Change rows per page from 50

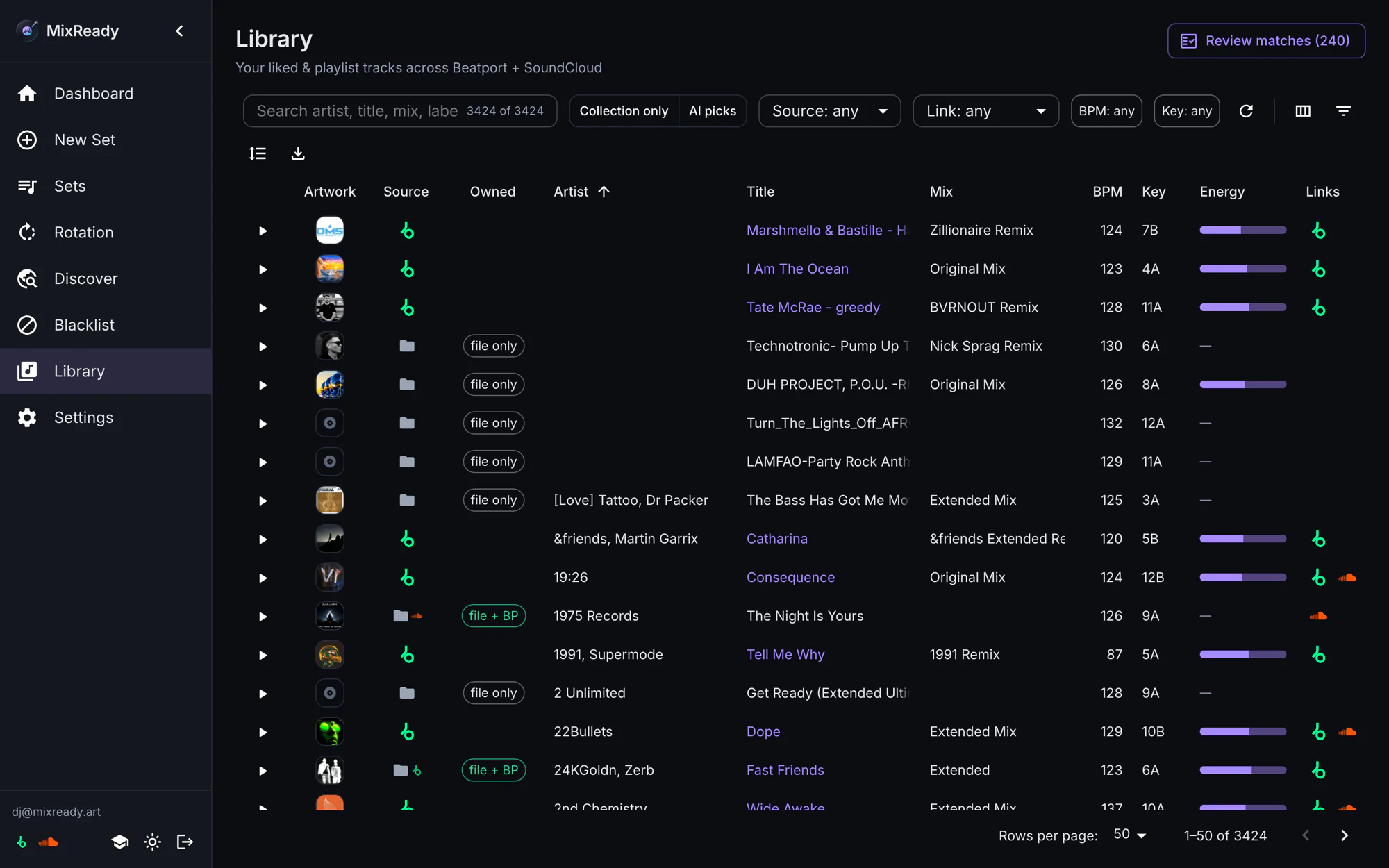tap(1129, 835)
